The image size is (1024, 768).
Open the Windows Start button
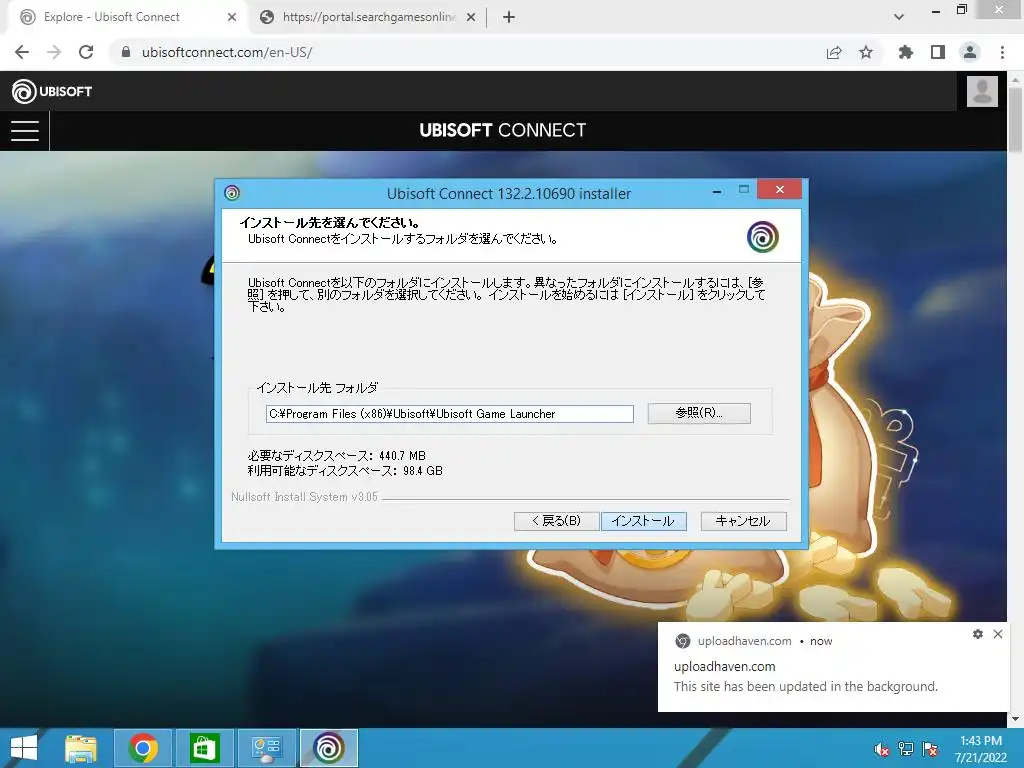(24, 748)
